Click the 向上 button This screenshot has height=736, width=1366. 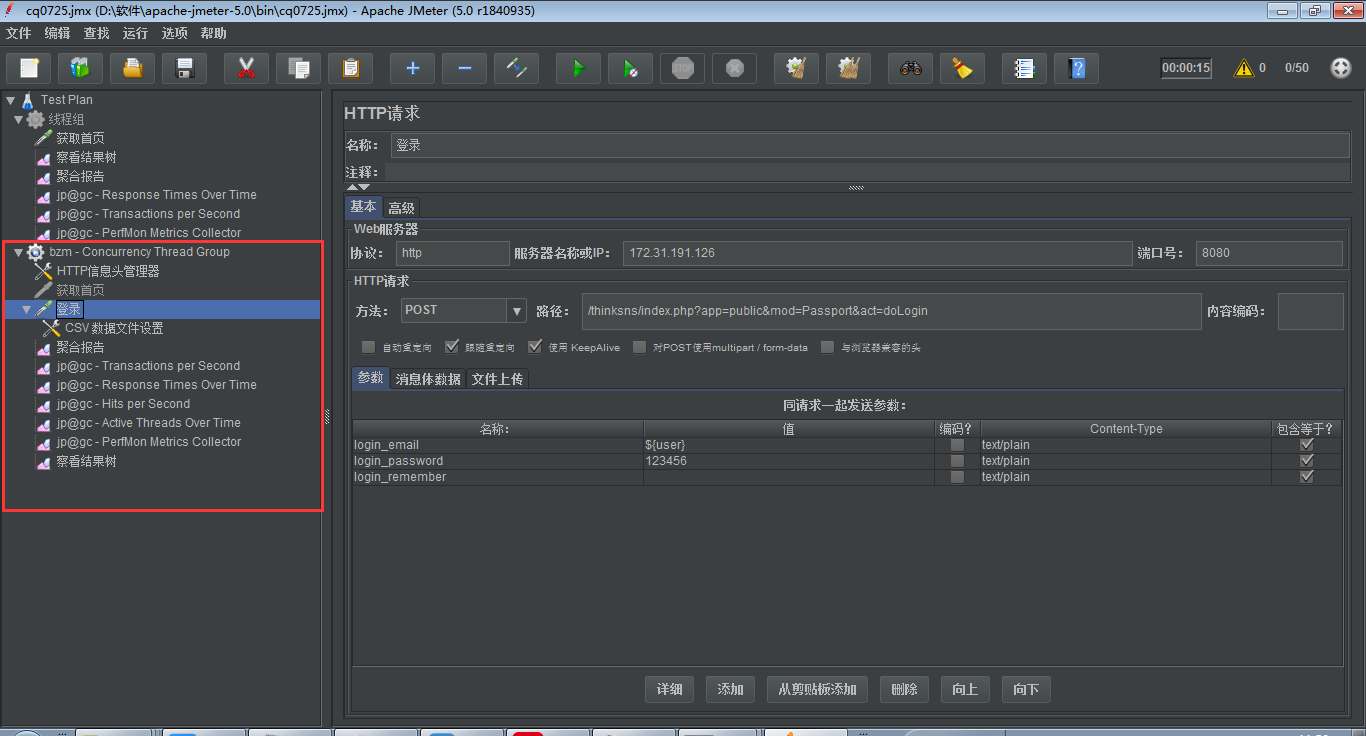click(965, 689)
